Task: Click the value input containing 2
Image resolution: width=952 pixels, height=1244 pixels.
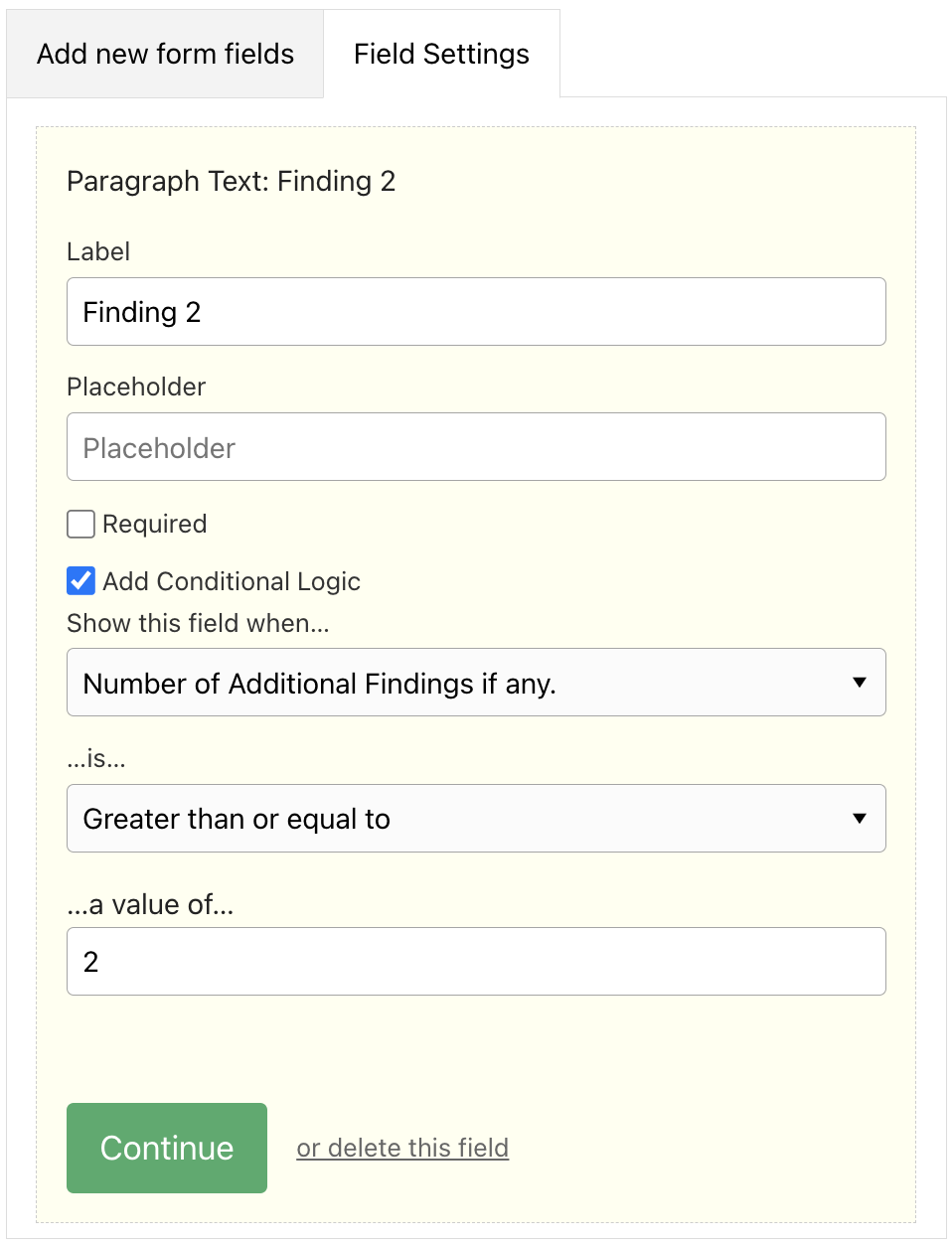Action: tap(476, 962)
